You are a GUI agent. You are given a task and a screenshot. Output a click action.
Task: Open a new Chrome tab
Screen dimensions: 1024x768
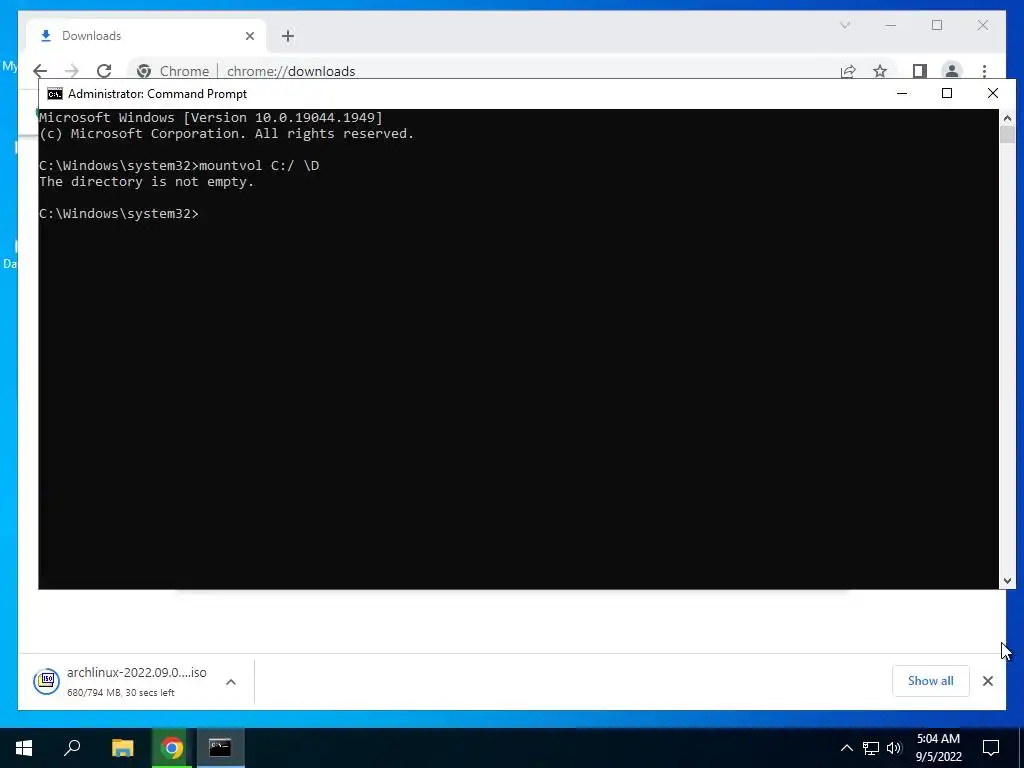point(288,36)
